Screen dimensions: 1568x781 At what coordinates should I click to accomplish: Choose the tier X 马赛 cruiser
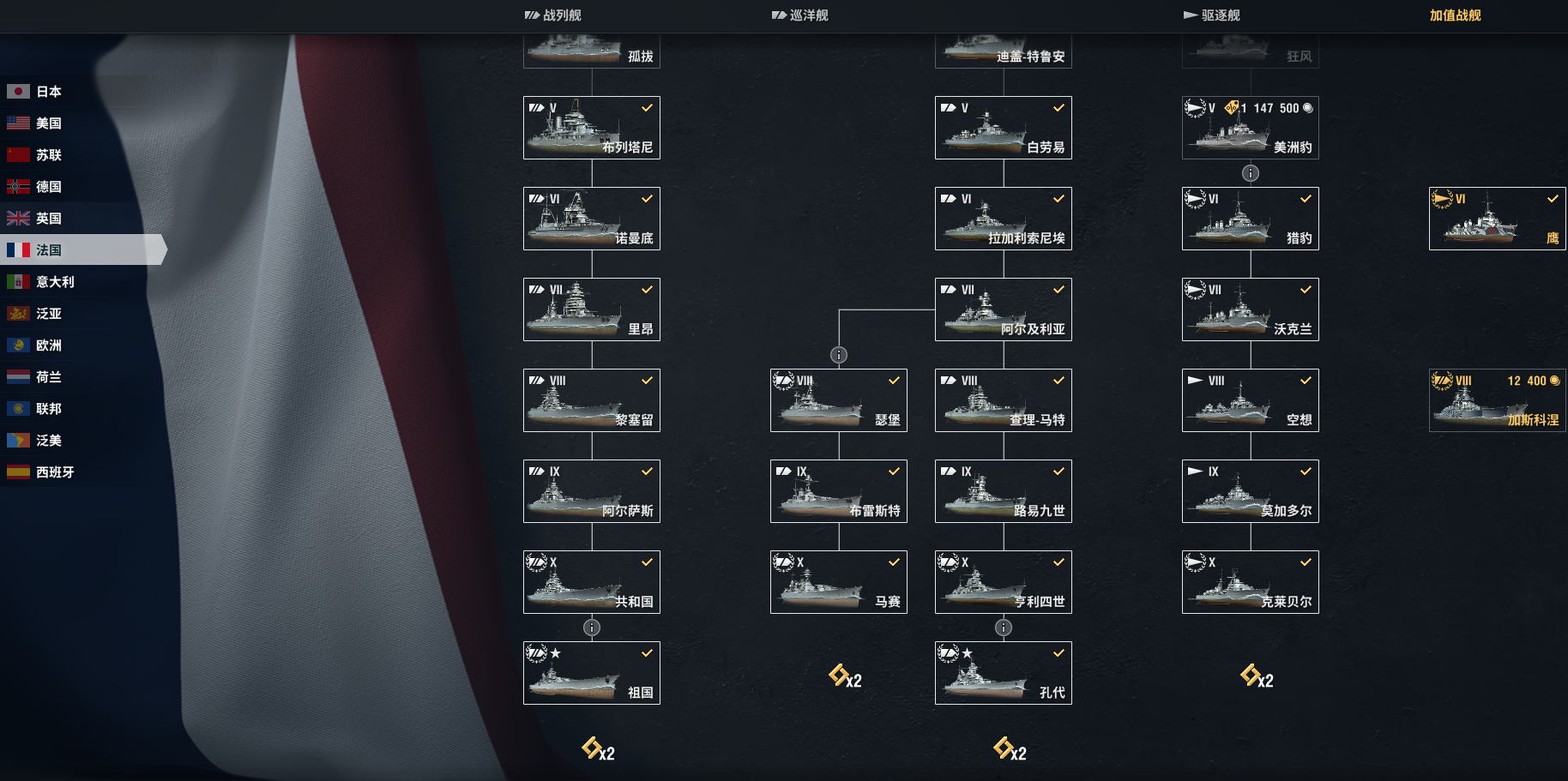point(839,582)
